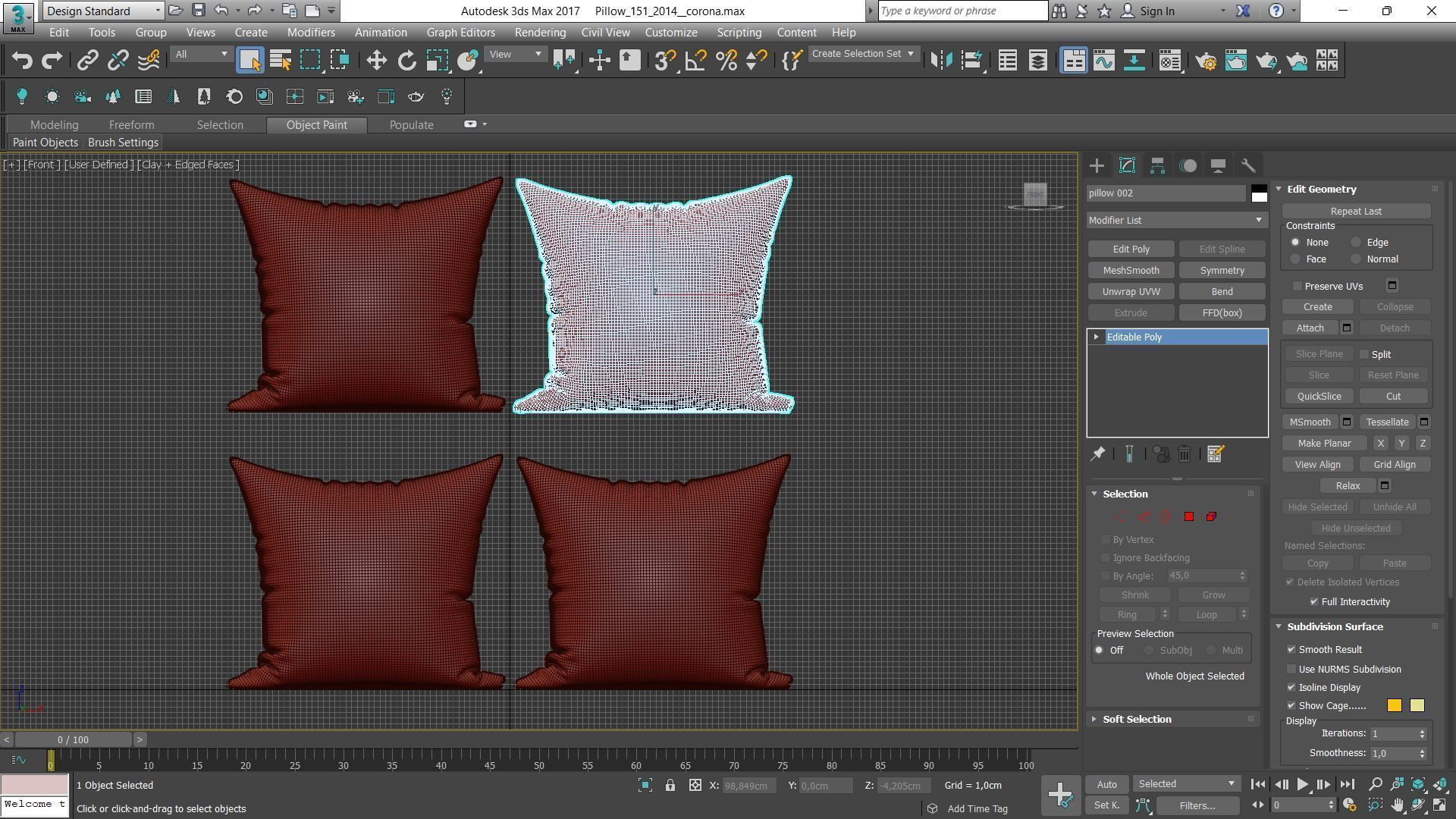Screen dimensions: 1456x819
Task: Click Configure Modifier Sets icon
Action: tap(1215, 454)
